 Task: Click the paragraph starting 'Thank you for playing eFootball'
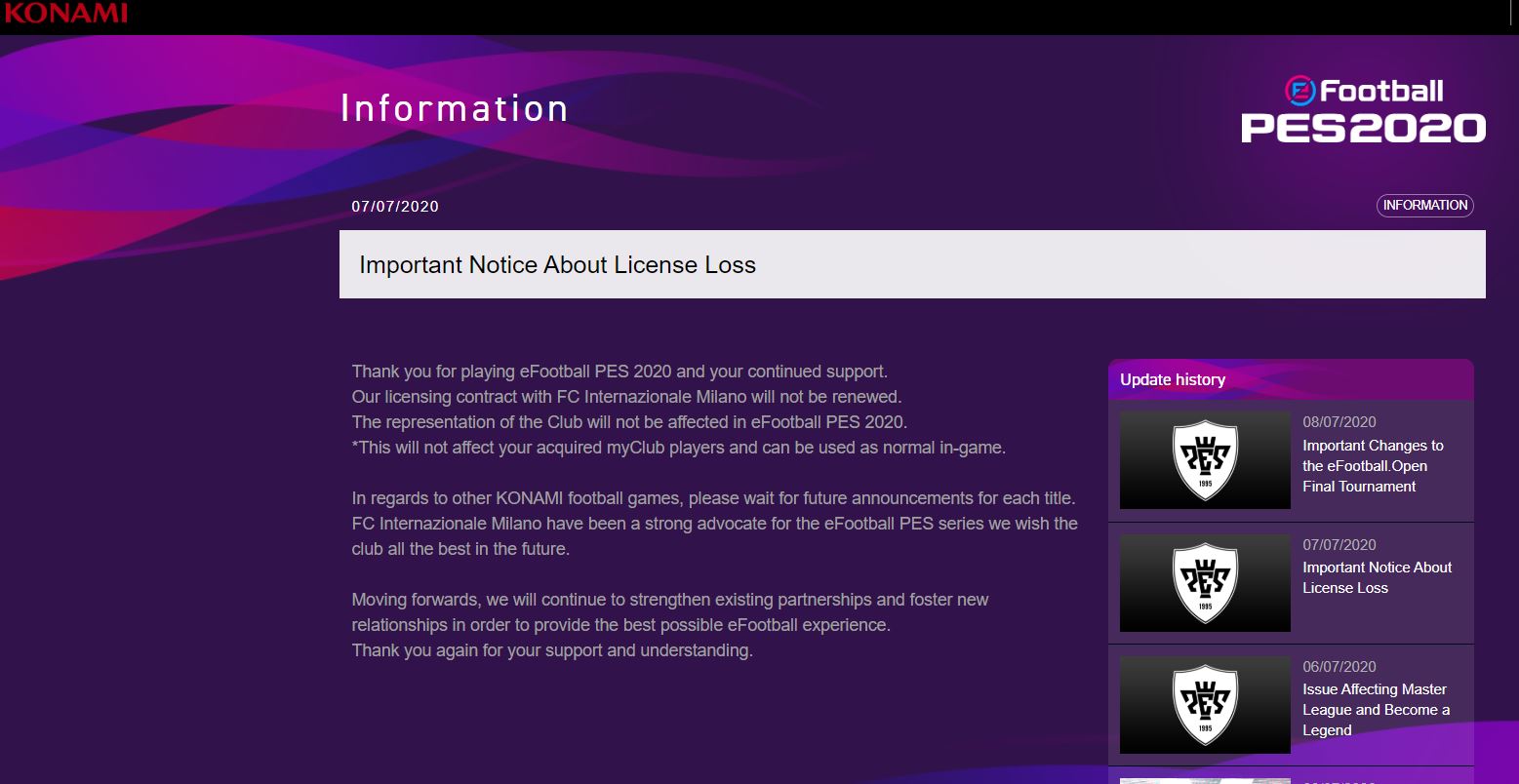(x=678, y=410)
